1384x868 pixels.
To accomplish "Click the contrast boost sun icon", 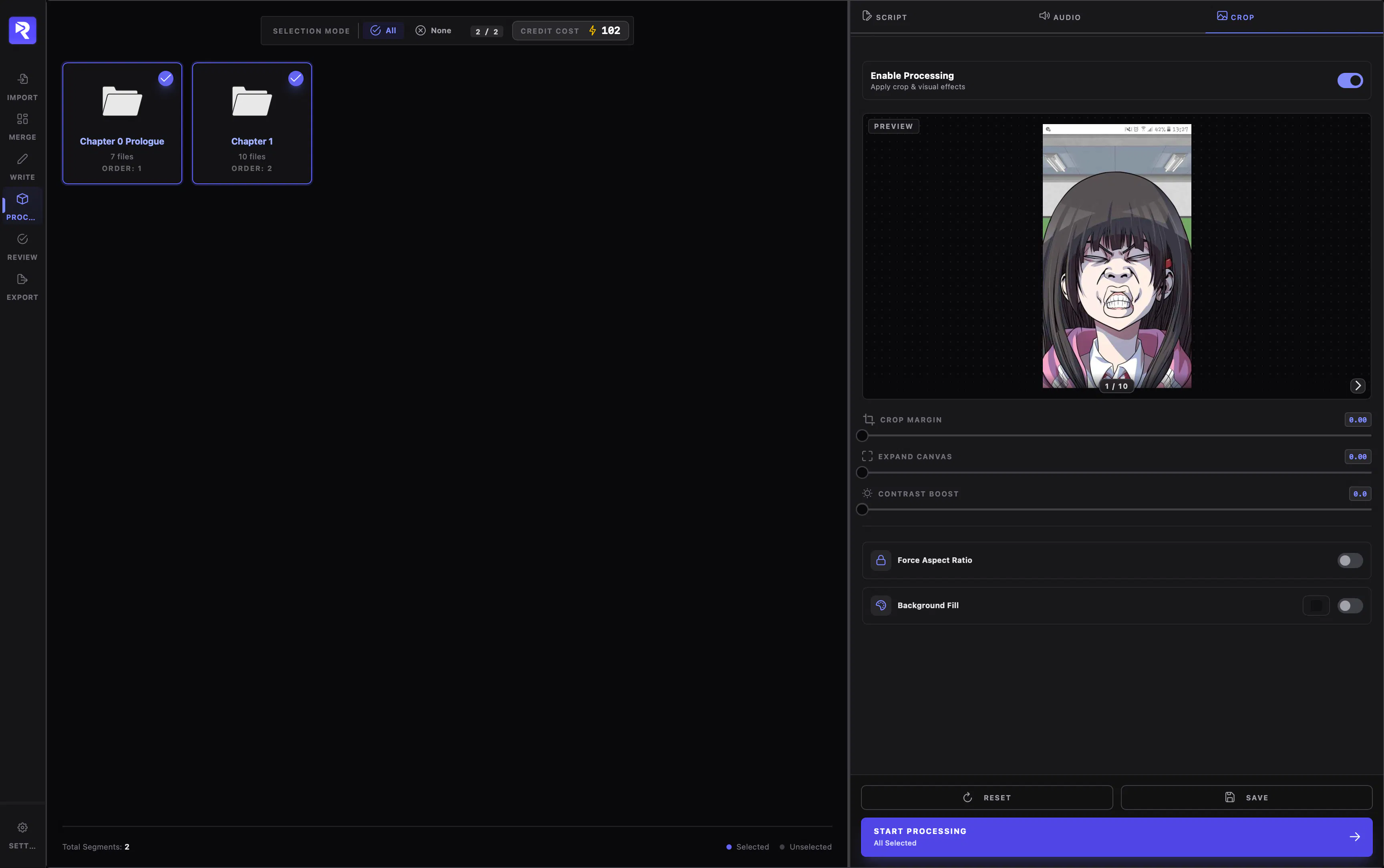I will 867,493.
